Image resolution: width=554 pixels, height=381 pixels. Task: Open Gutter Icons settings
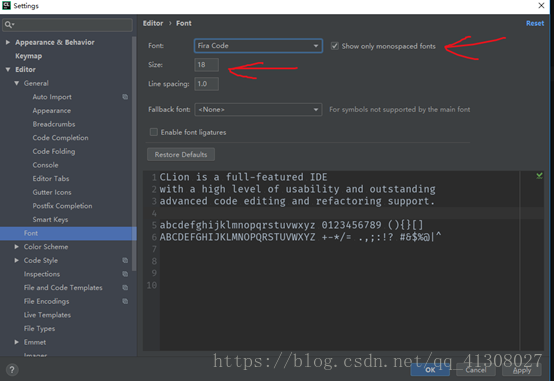52,192
